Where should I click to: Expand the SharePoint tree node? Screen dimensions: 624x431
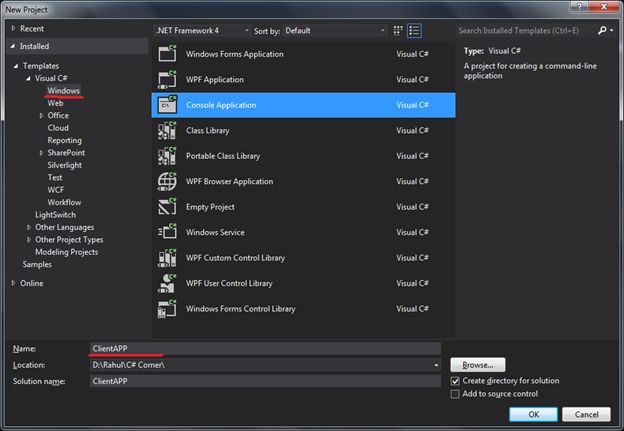tap(41, 153)
